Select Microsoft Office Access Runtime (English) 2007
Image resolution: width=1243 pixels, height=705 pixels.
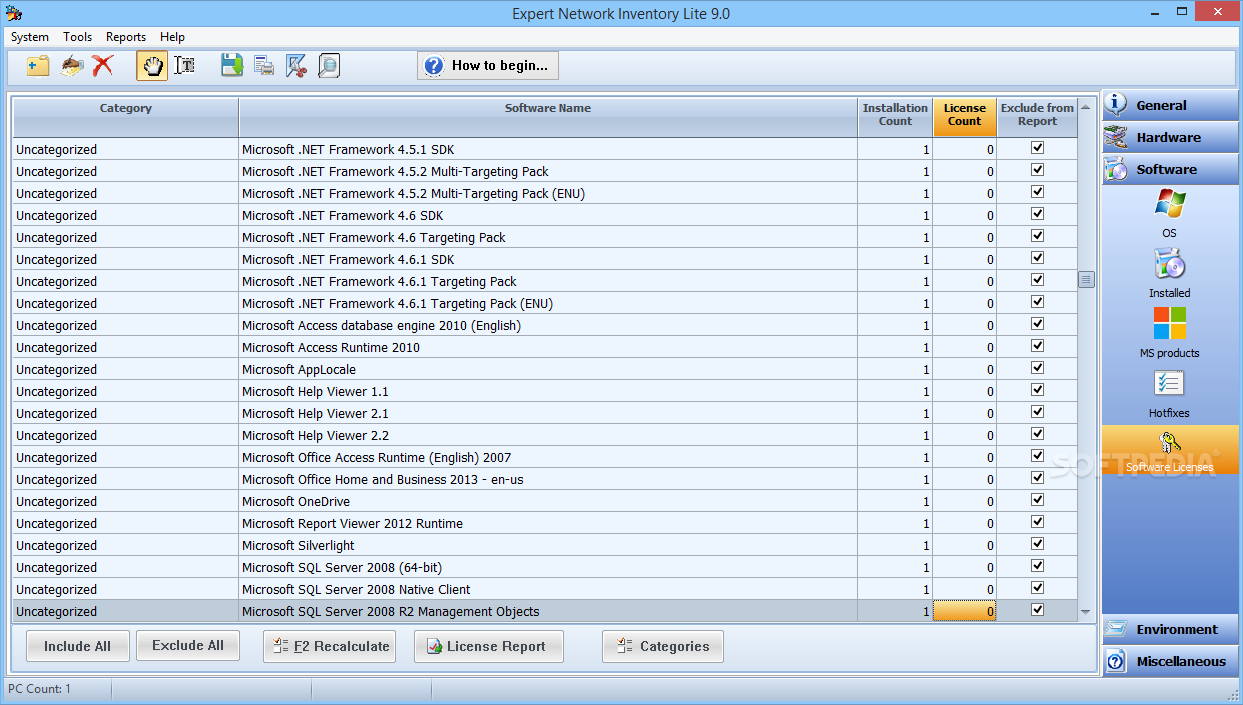(545, 457)
